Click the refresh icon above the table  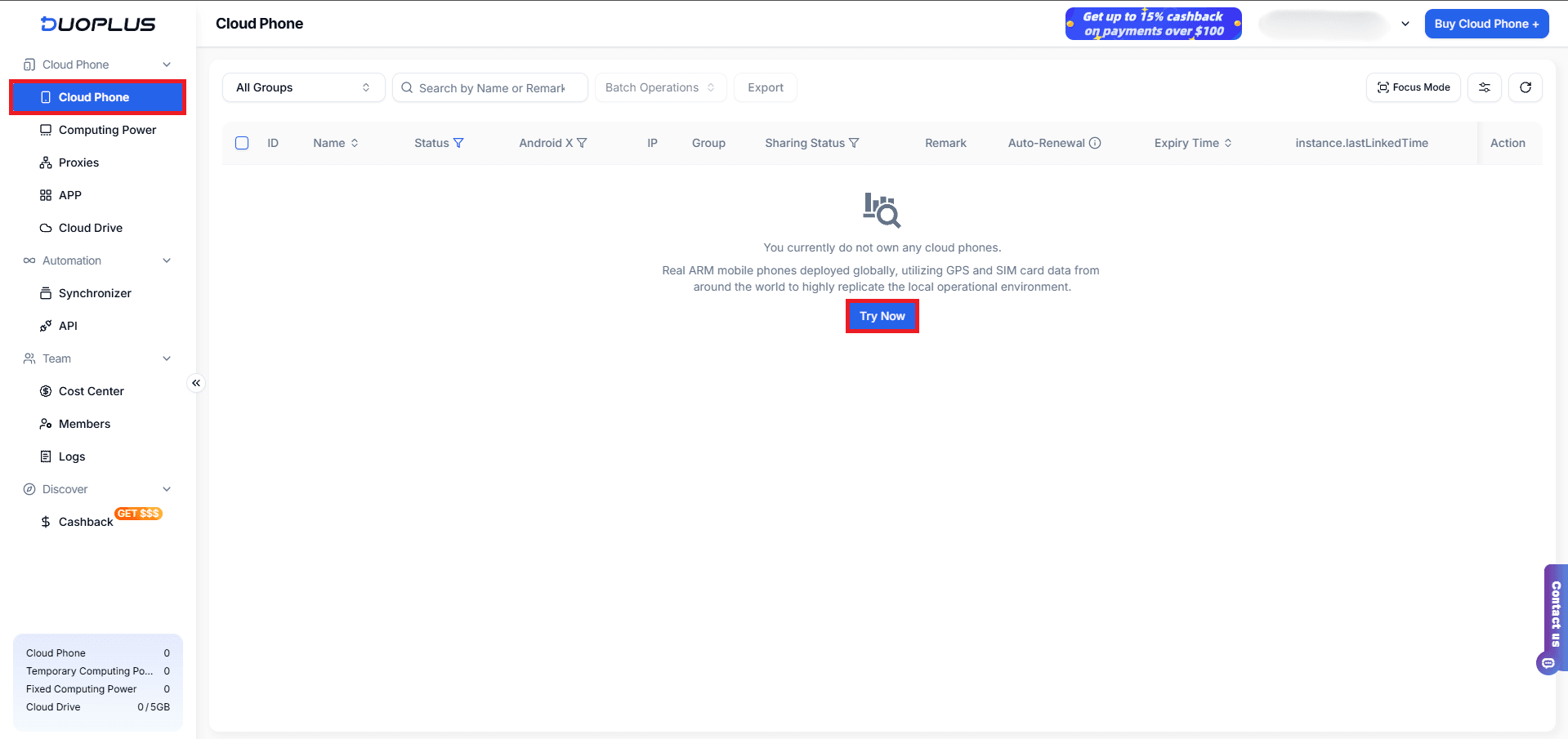click(1525, 87)
